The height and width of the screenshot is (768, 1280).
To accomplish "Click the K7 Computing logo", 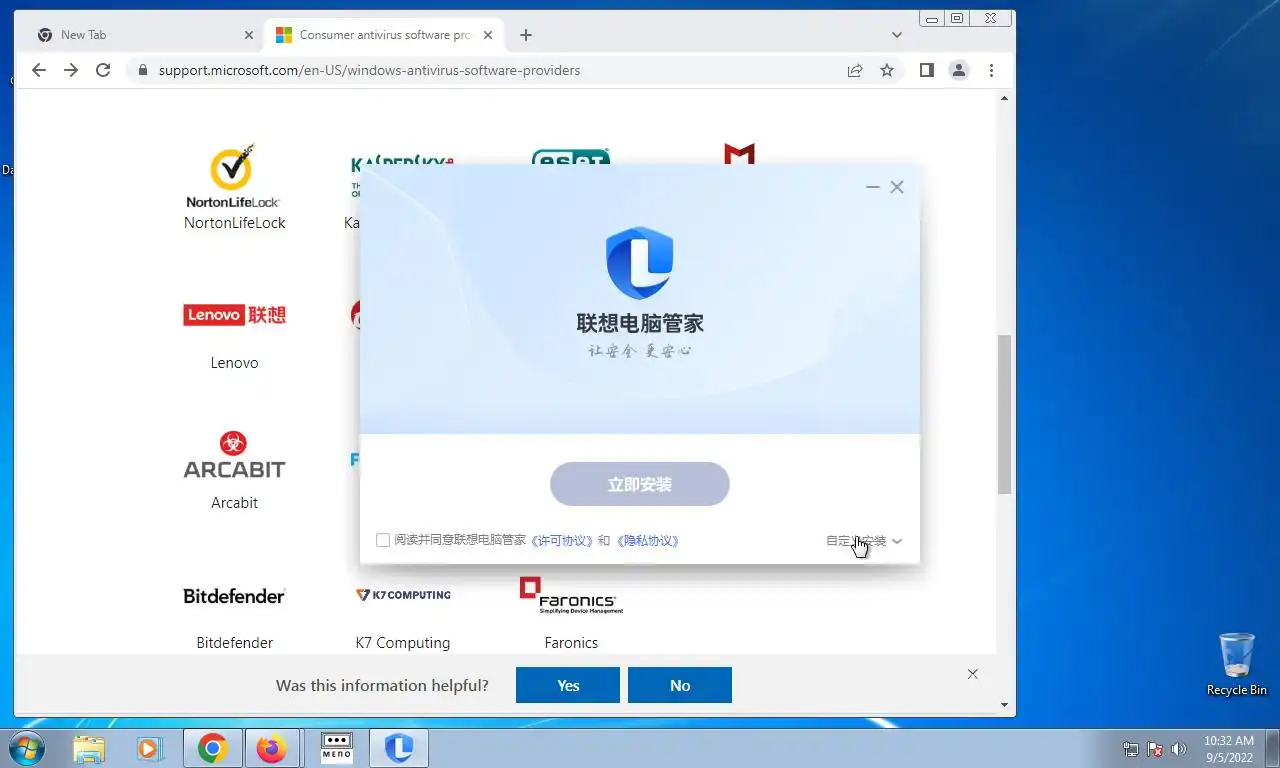I will pyautogui.click(x=403, y=595).
